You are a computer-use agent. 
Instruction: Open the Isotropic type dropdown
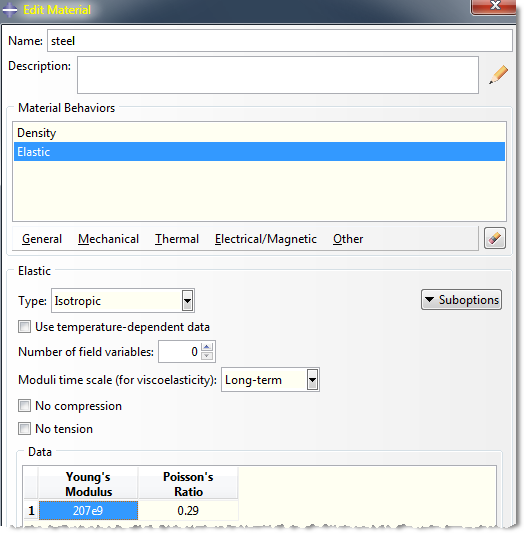pyautogui.click(x=123, y=300)
